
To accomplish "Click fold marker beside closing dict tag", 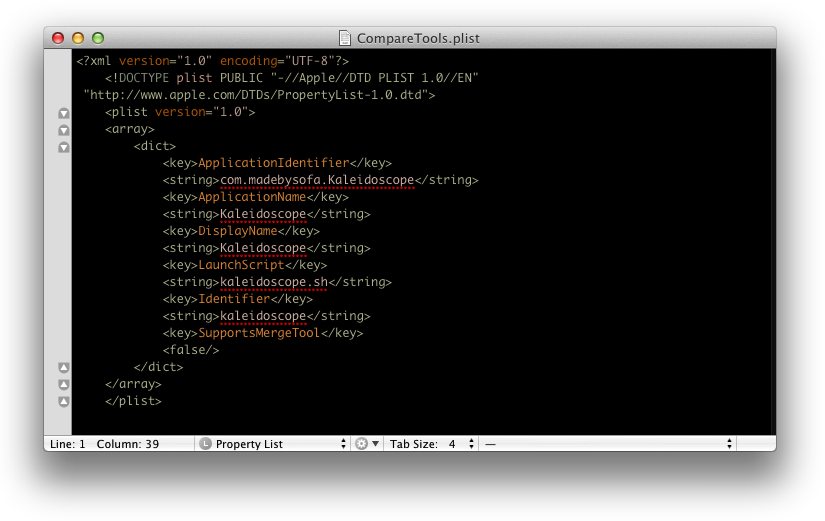I will click(64, 367).
